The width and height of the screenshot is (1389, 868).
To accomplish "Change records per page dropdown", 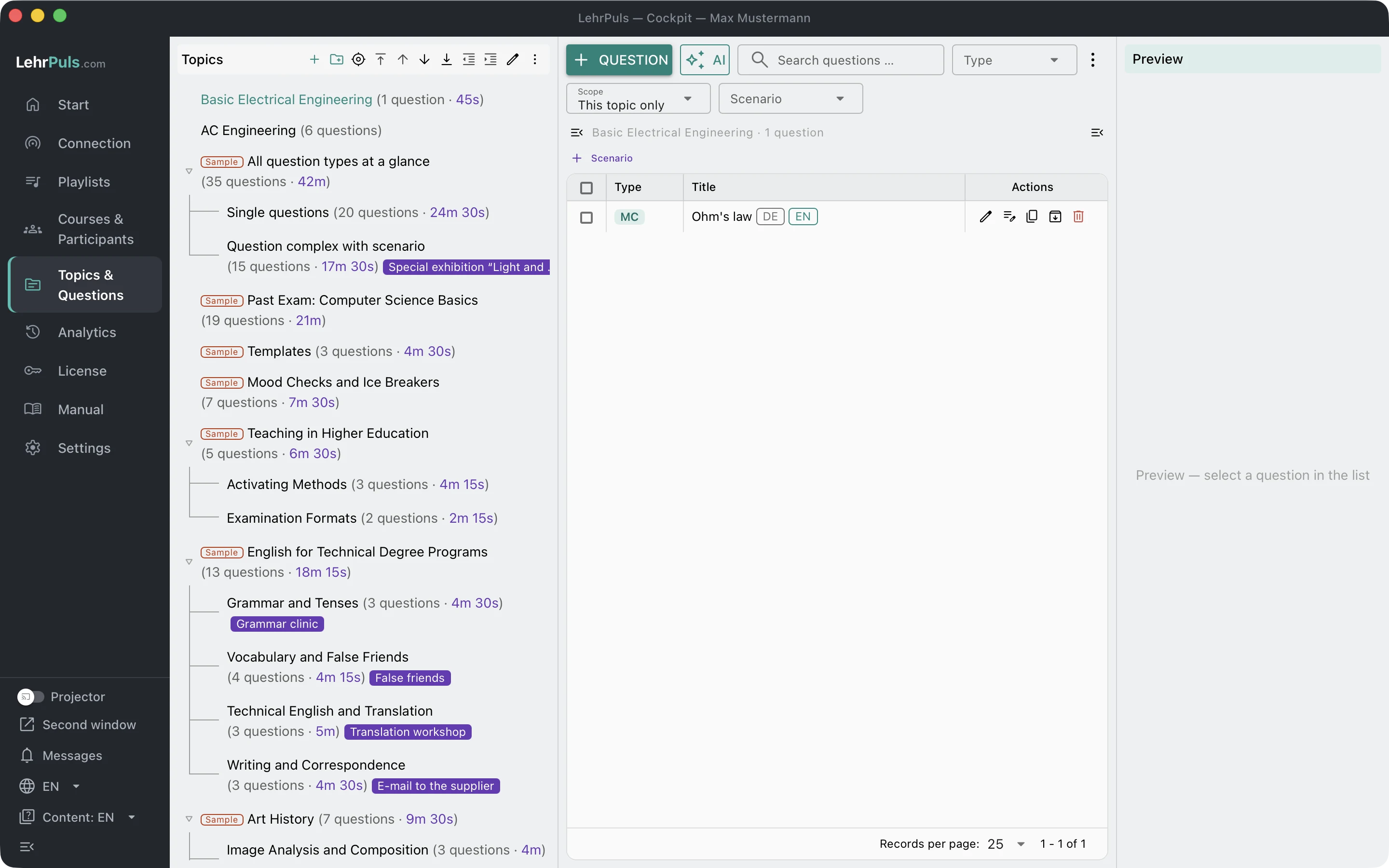I will tap(1006, 843).
